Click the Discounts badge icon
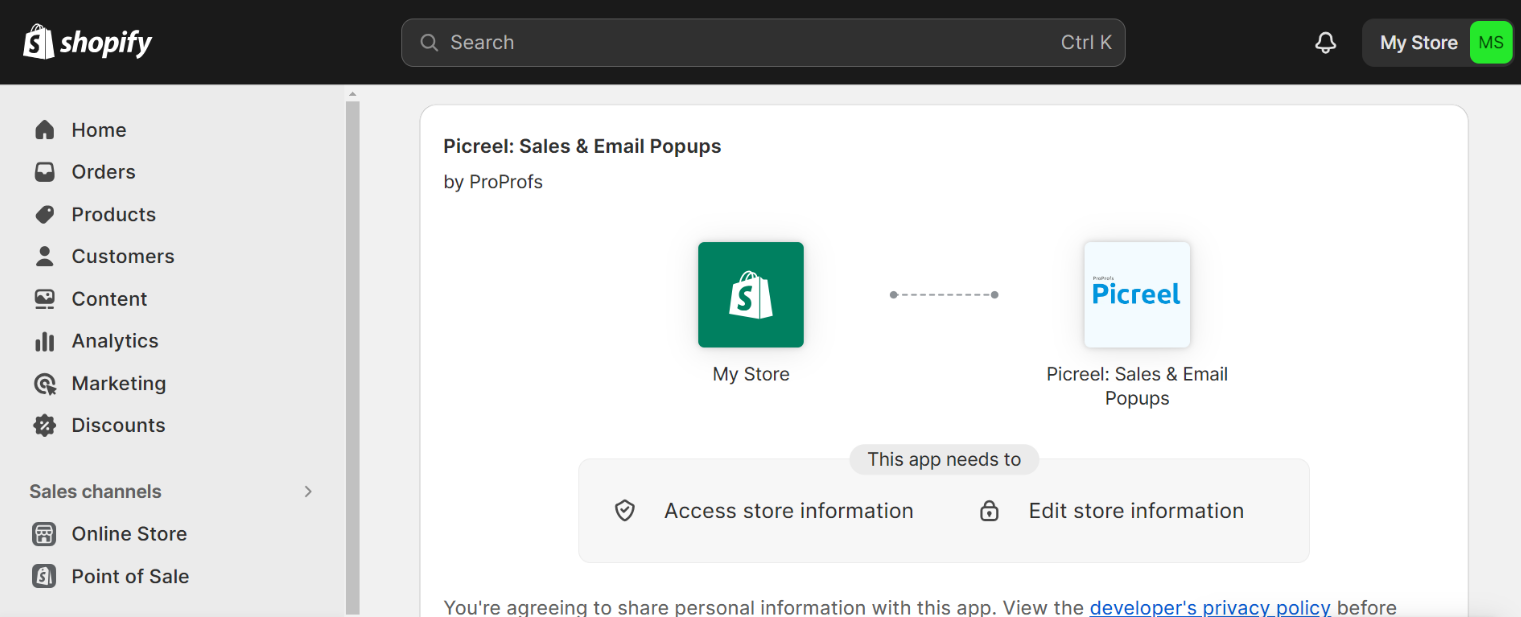Image resolution: width=1521 pixels, height=617 pixels. click(x=44, y=425)
